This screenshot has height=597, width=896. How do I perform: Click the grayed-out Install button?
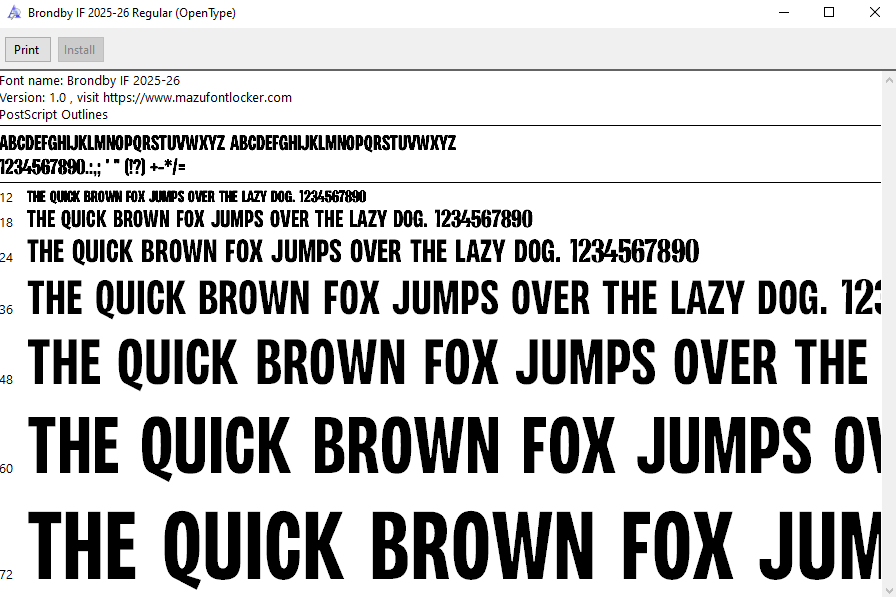(x=80, y=50)
